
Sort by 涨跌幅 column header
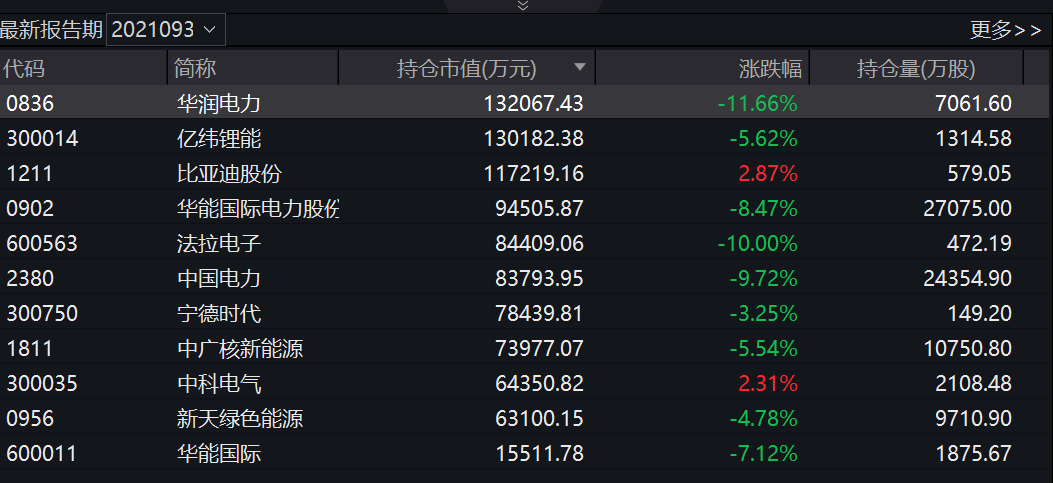click(702, 68)
